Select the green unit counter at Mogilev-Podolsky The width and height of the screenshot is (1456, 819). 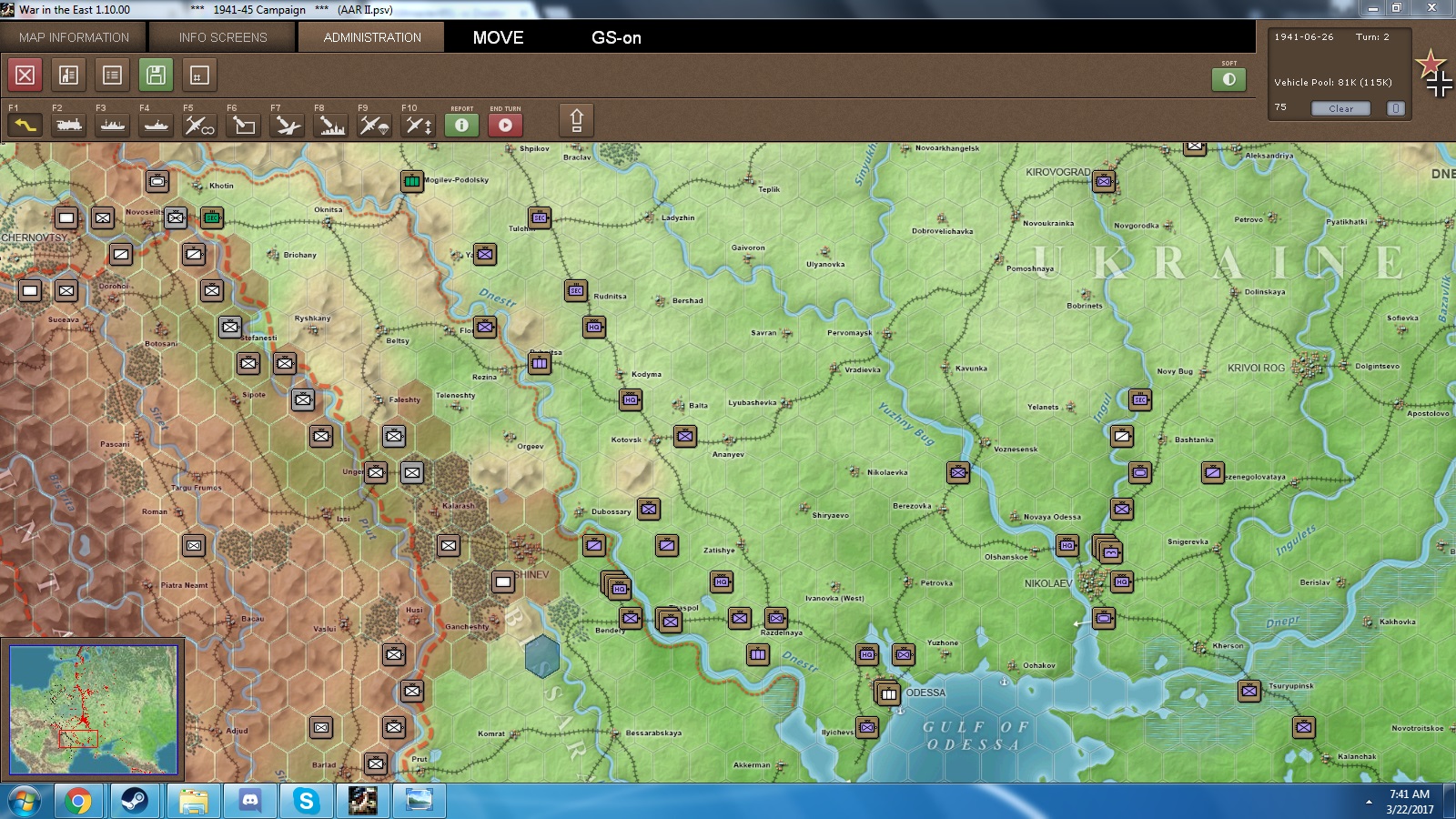click(x=412, y=181)
